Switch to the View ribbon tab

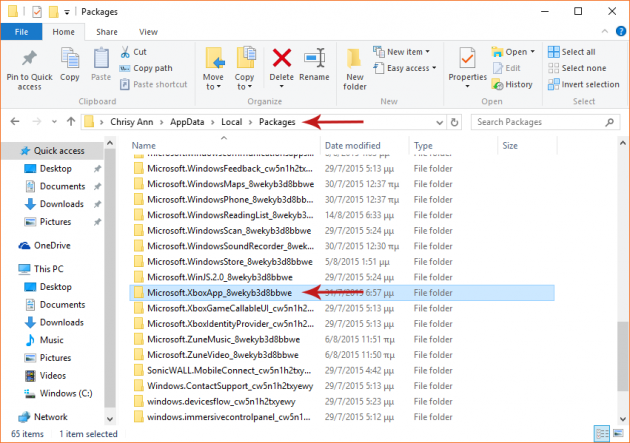click(x=147, y=32)
